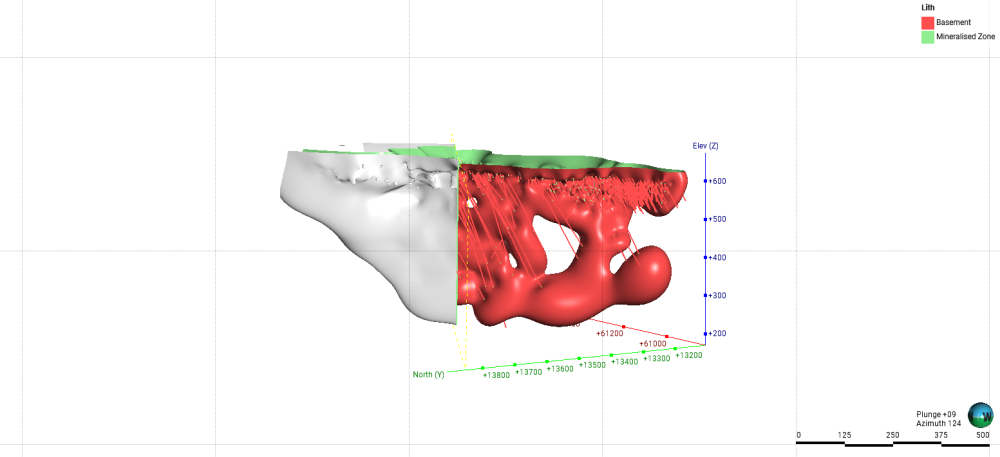Click the +13300 north axis label
Image resolution: width=1000 pixels, height=457 pixels.
[656, 358]
